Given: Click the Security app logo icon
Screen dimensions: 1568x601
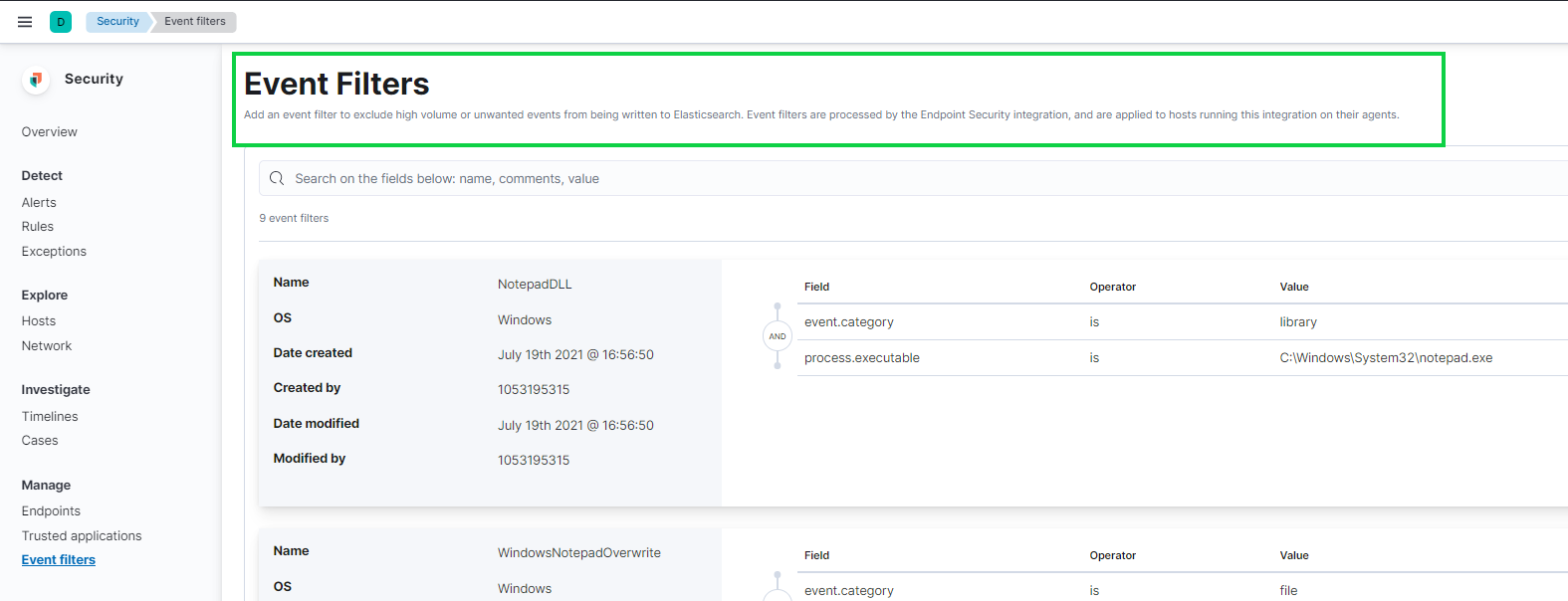Looking at the screenshot, I should pyautogui.click(x=36, y=80).
